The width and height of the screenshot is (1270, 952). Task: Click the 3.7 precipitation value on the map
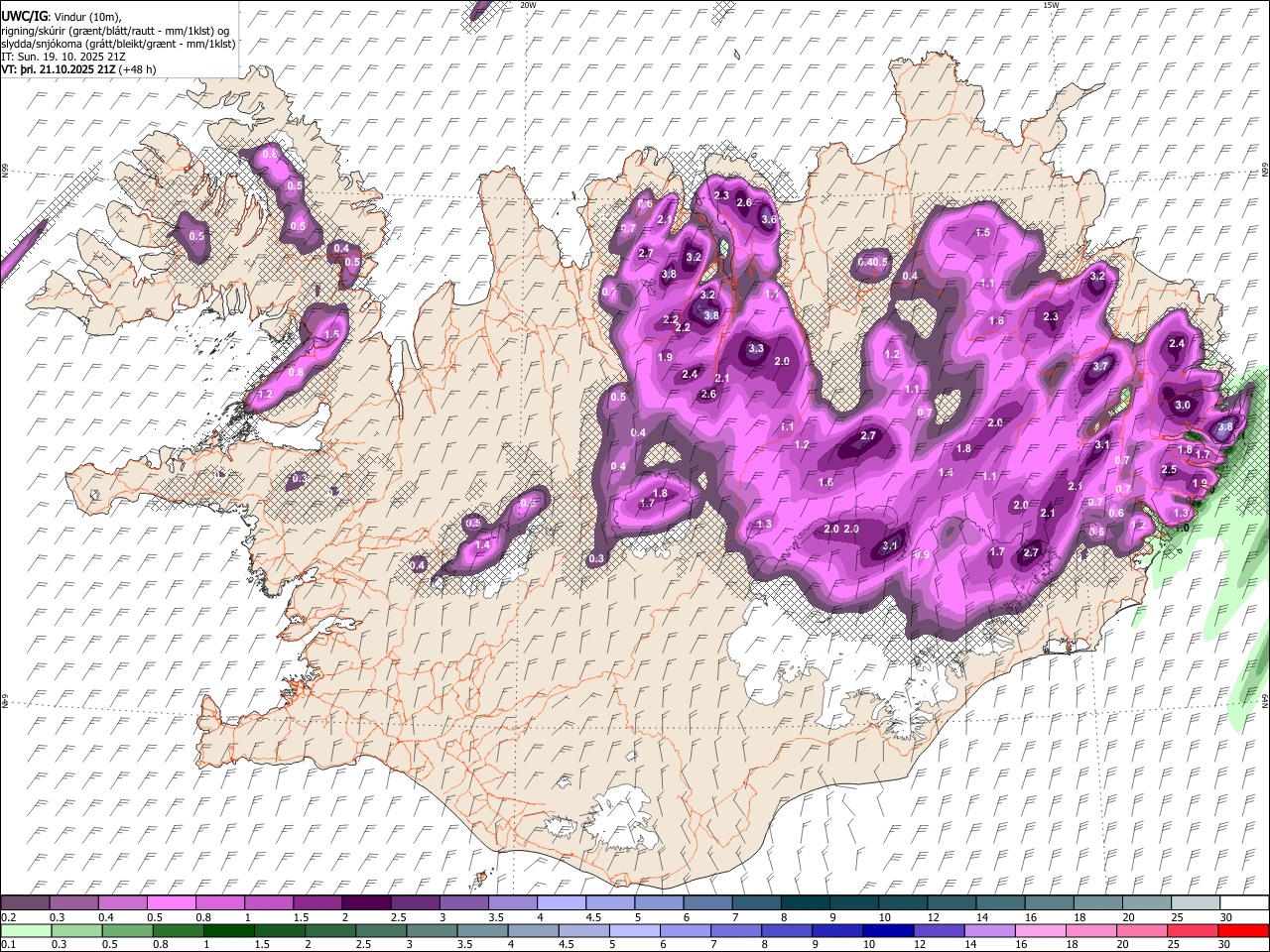tap(1100, 366)
